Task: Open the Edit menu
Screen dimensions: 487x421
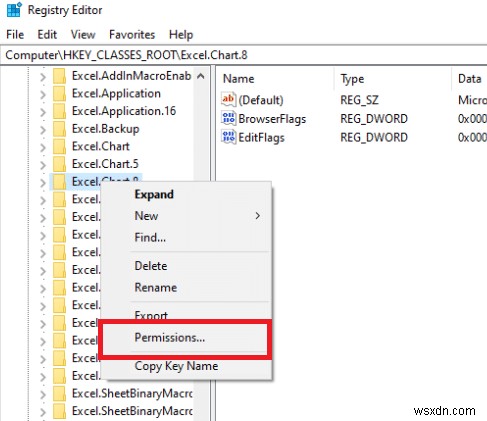Action: point(47,35)
